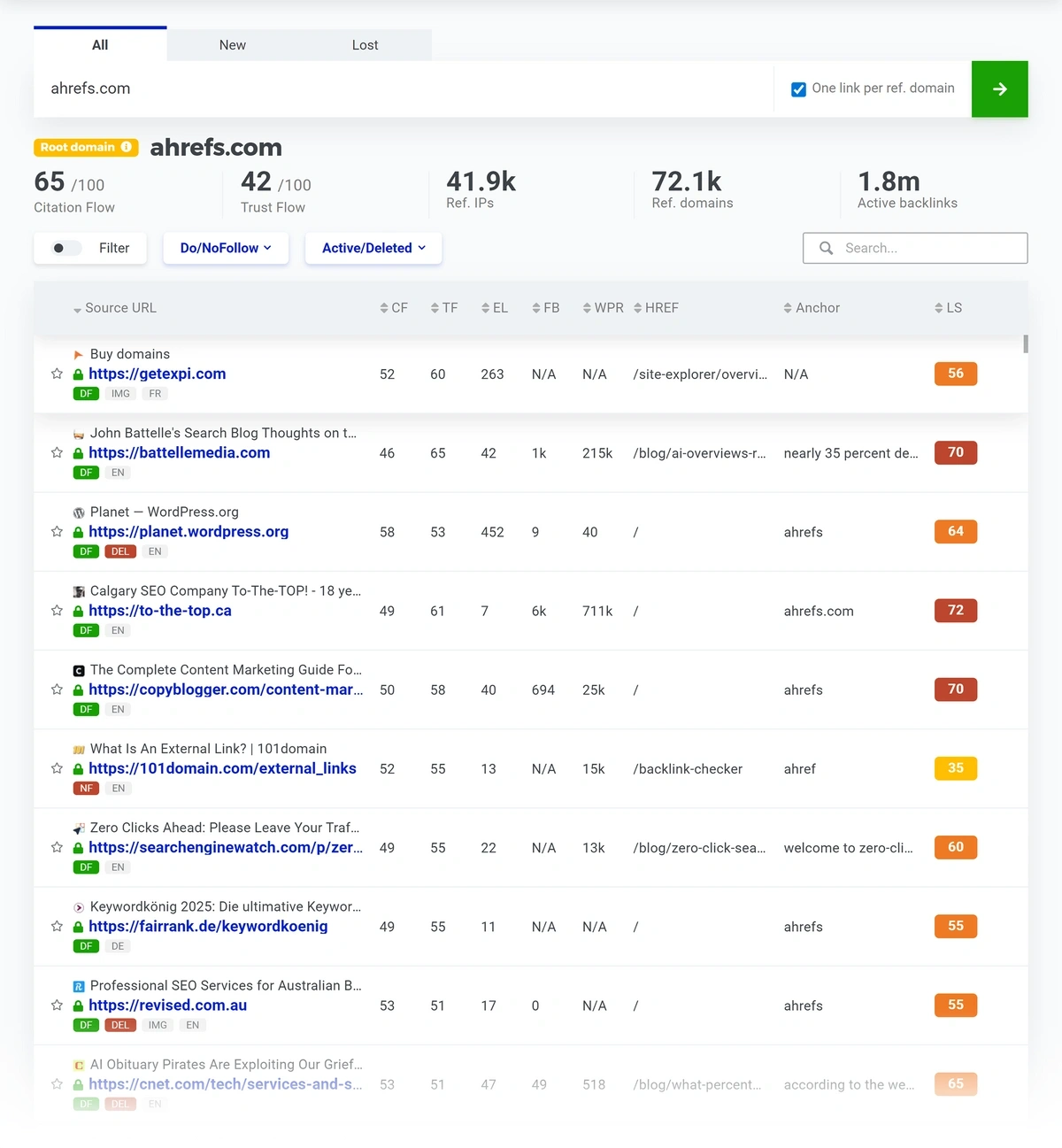Screen dimensions: 1062x1148
Task: Open https://battellemedia.com link
Action: tap(180, 452)
